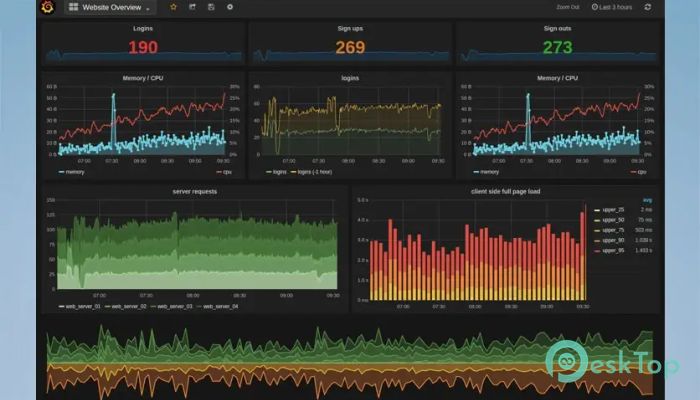Star this dashboard as favorite
Screen dimensions: 700x400
click(173, 7)
